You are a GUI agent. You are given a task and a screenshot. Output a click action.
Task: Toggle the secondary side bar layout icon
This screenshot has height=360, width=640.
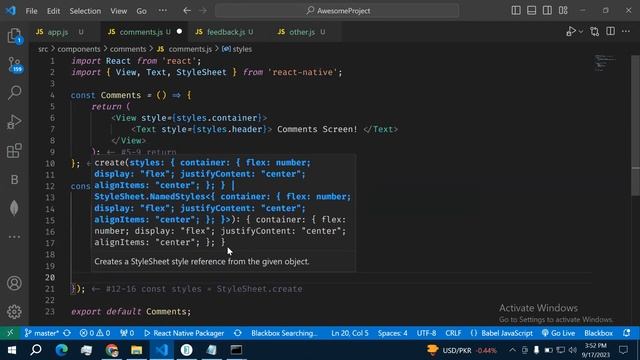point(547,11)
